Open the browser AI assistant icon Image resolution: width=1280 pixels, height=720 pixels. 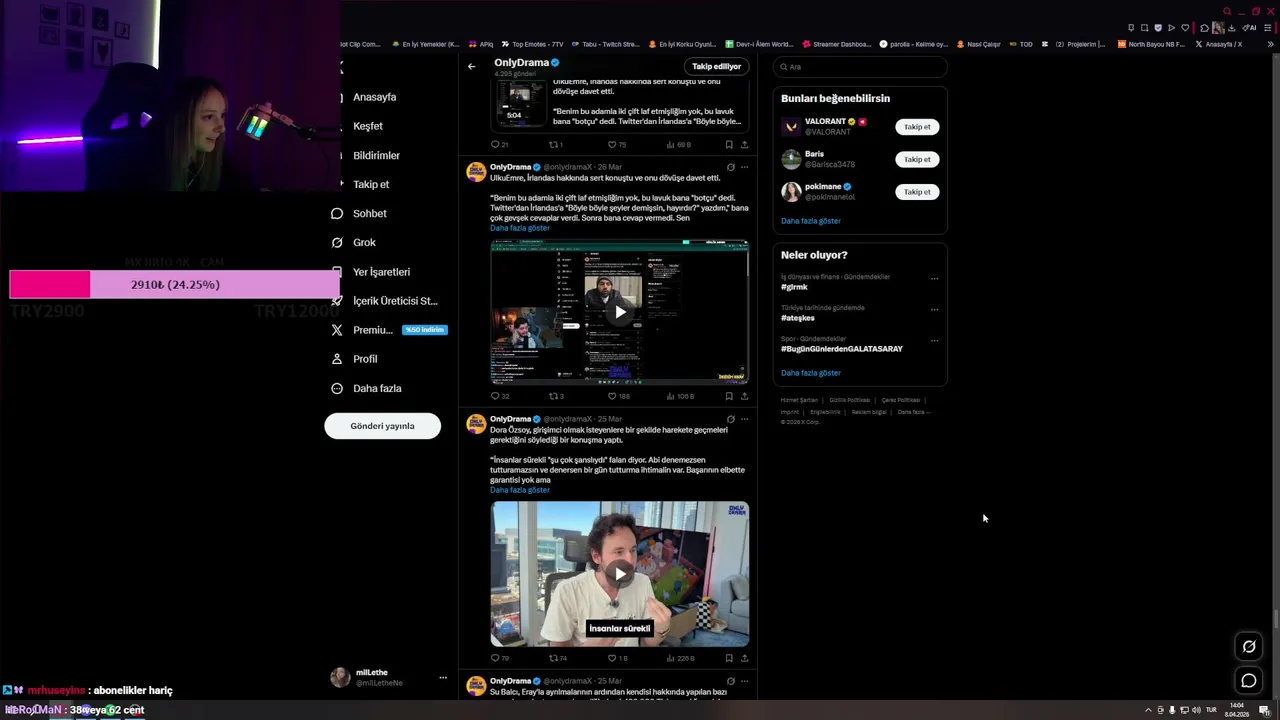click(x=1250, y=28)
